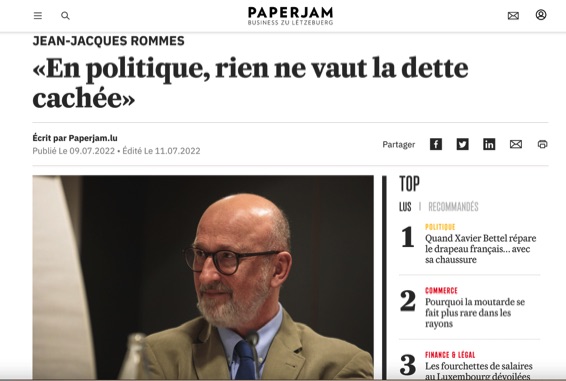
Task: Read the moutarde plus rare article
Action: pyautogui.click(x=475, y=313)
